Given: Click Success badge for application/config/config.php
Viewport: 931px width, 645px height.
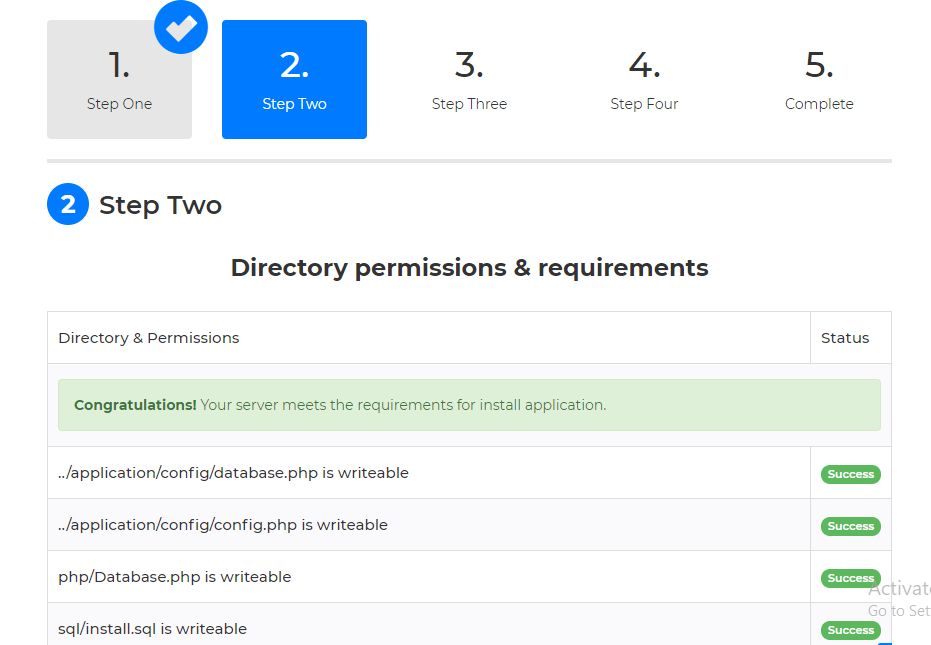Looking at the screenshot, I should [850, 526].
